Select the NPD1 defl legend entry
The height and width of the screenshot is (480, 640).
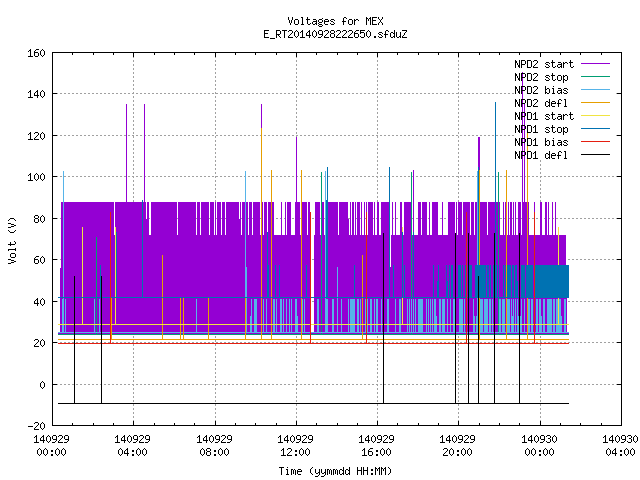541,156
